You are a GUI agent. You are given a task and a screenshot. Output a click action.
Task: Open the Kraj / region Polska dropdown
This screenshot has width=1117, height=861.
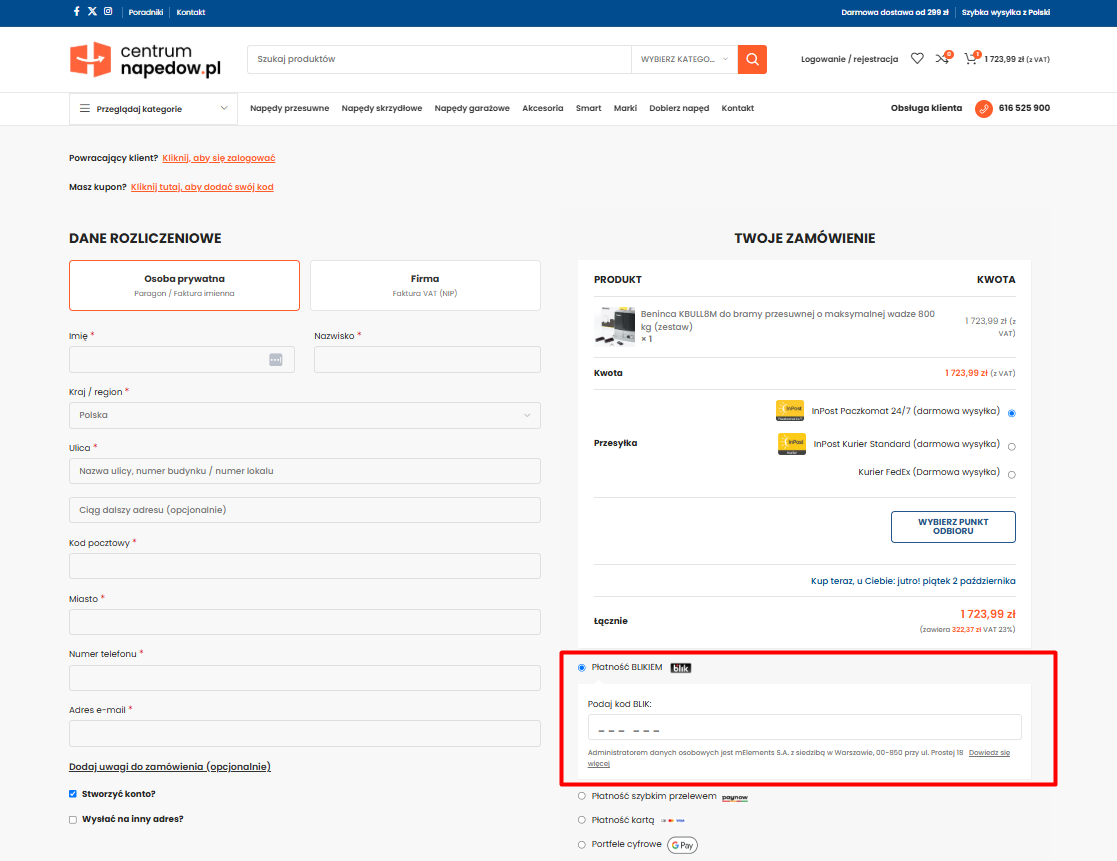pyautogui.click(x=305, y=415)
